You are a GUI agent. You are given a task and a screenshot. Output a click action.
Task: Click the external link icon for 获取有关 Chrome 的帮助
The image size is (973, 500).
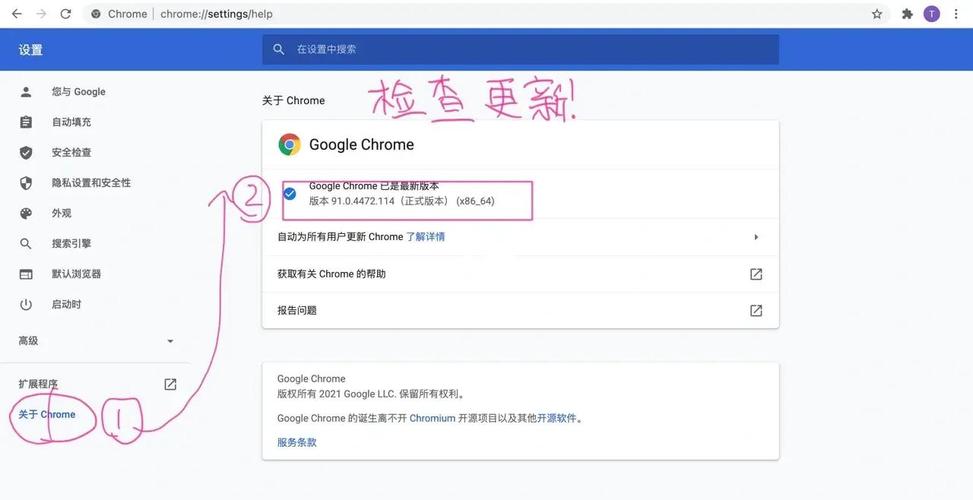tap(756, 274)
